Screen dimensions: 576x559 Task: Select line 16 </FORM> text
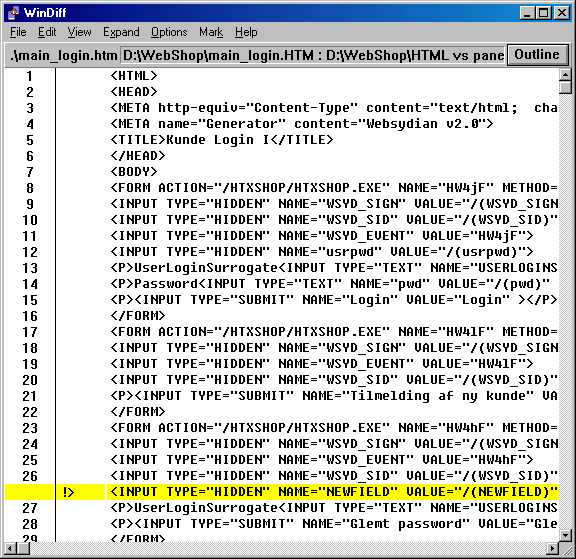(138, 316)
